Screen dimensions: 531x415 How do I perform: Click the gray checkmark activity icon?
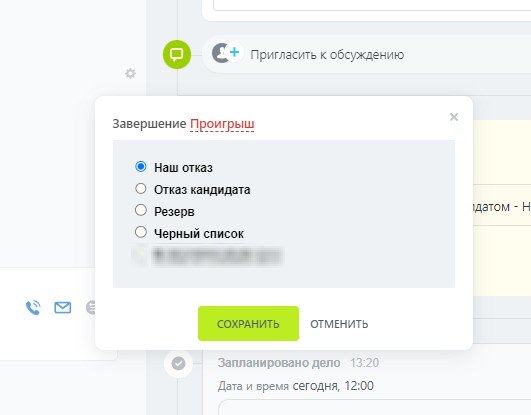178,364
